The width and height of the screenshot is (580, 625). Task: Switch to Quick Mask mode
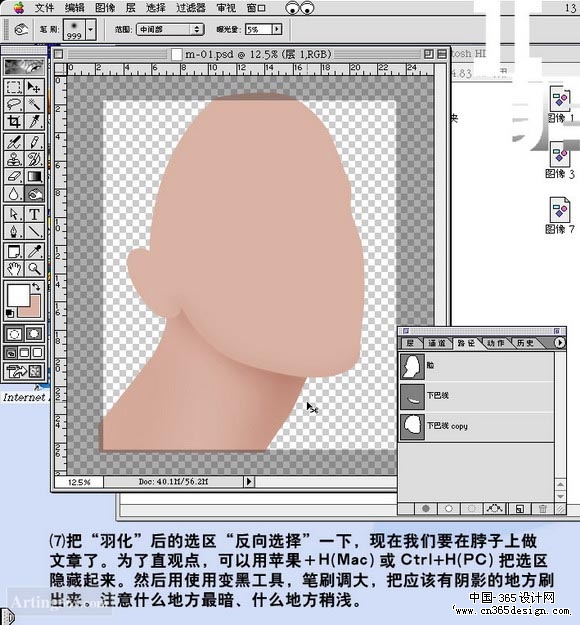(x=34, y=334)
